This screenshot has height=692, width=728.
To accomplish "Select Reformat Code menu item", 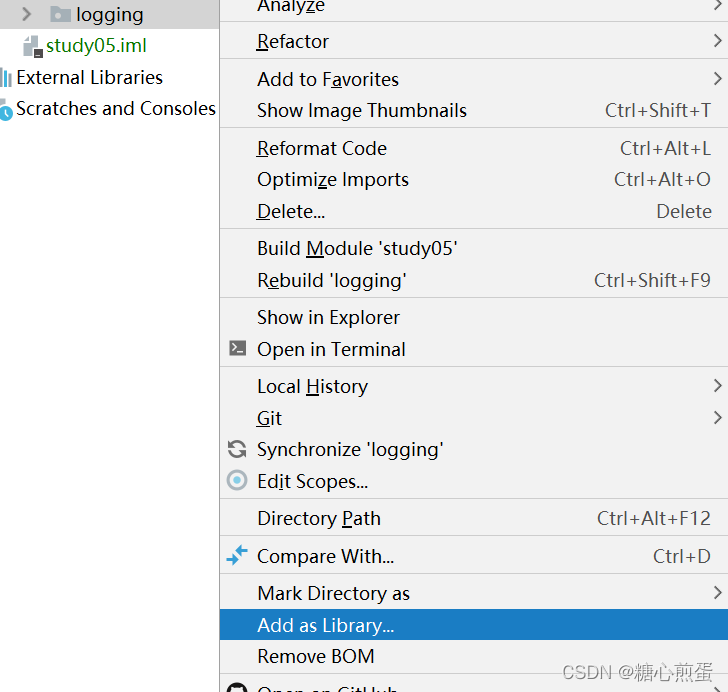I will pos(474,148).
